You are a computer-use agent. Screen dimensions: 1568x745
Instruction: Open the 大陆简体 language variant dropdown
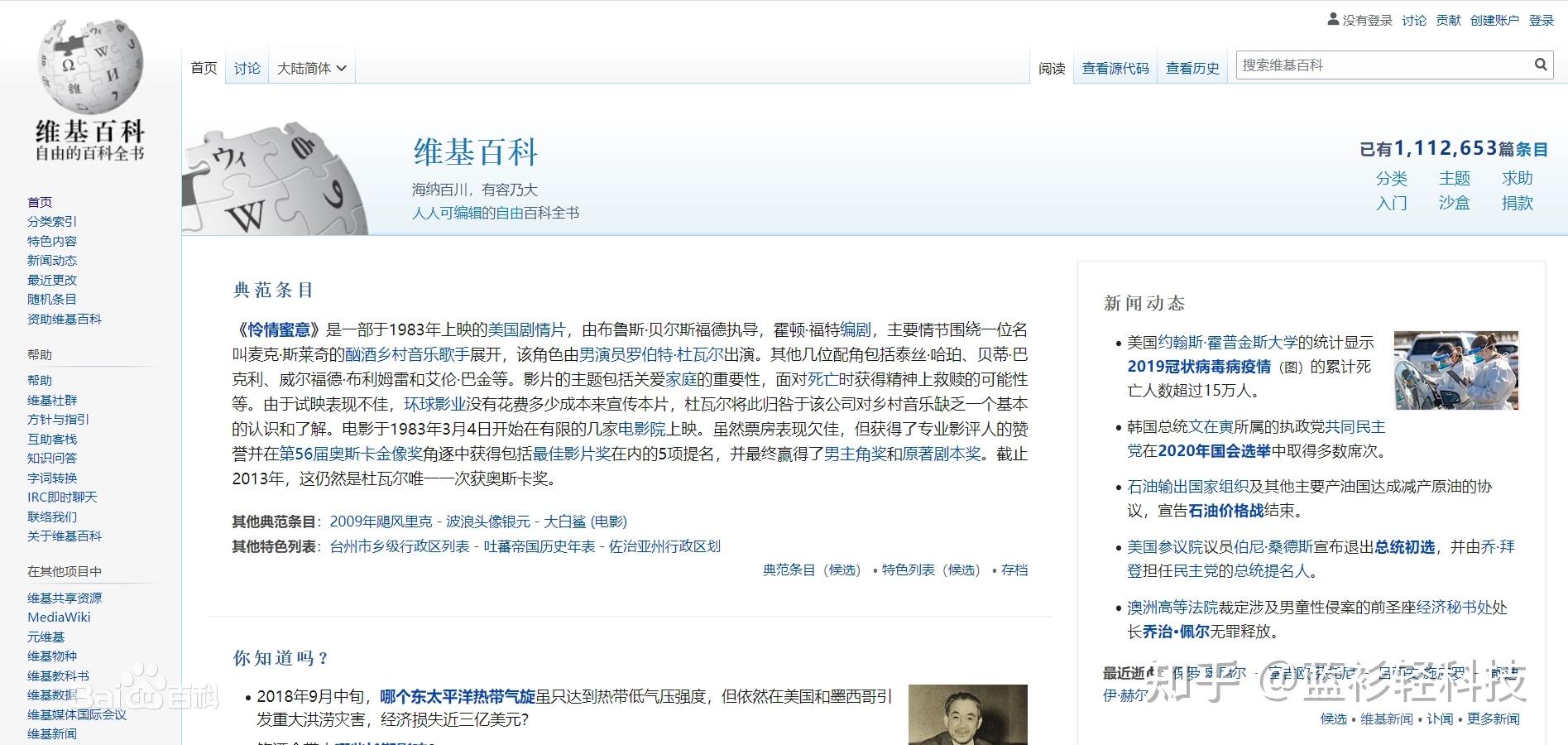(311, 68)
